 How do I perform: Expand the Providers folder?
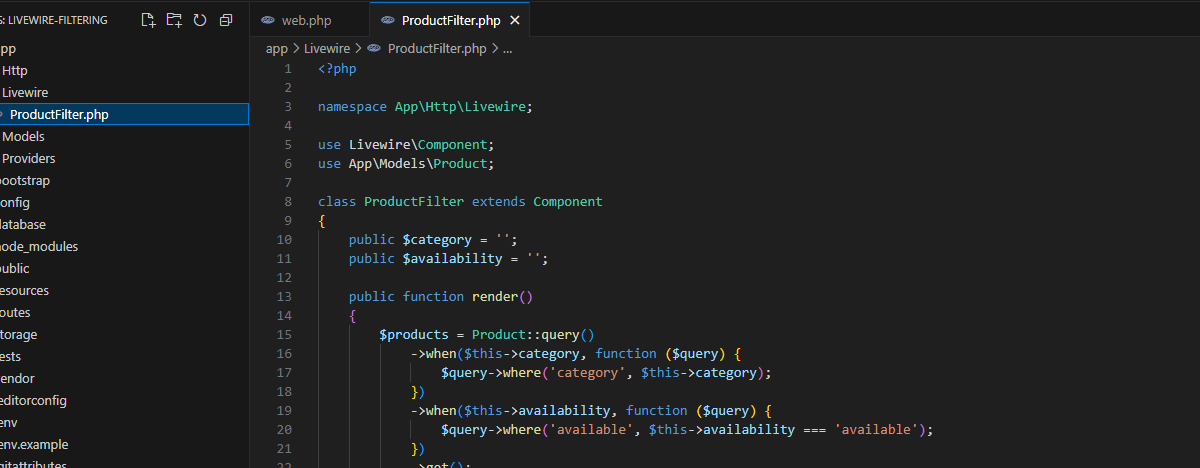click(x=124, y=158)
